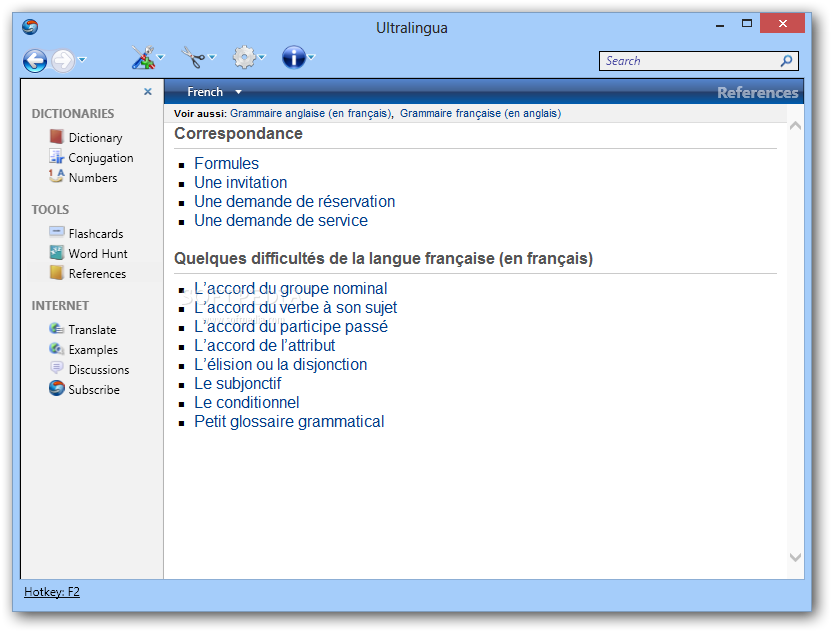This screenshot has width=832, height=632.
Task: Select References in the sidebar
Action: click(98, 274)
